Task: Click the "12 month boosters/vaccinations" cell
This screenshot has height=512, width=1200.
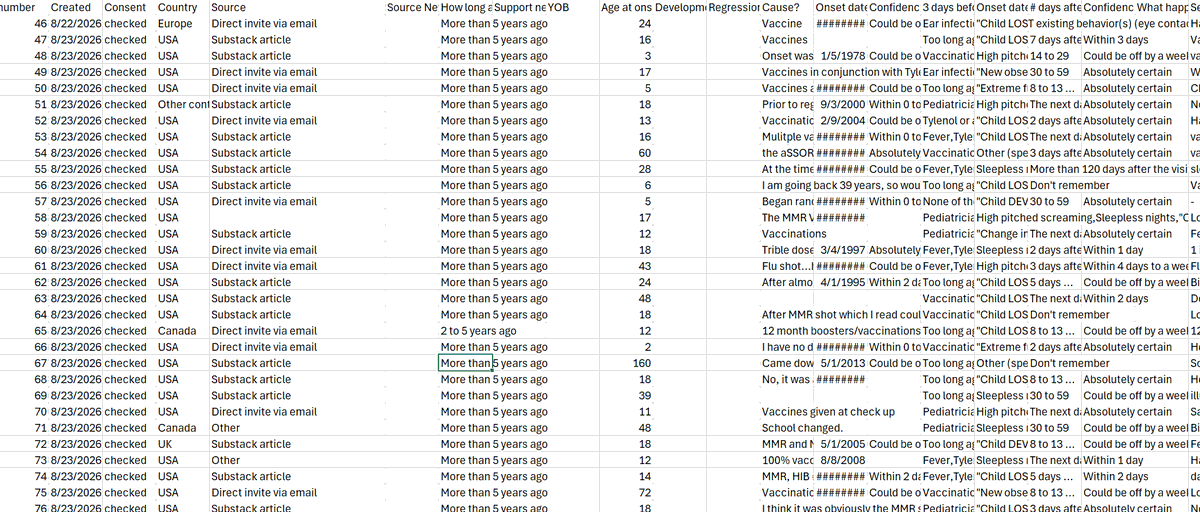Action: [840, 331]
